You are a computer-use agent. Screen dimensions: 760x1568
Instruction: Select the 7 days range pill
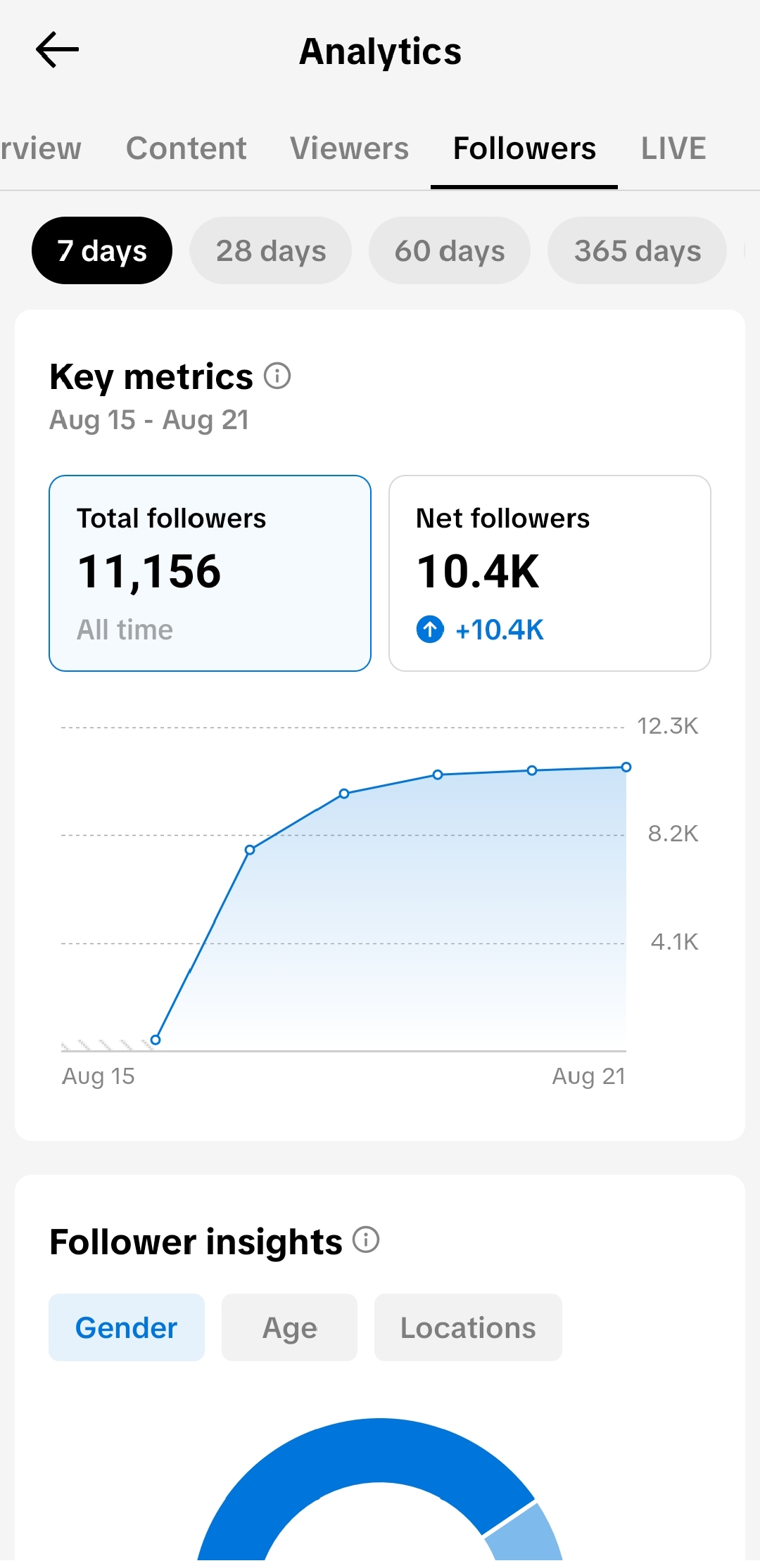pos(102,250)
